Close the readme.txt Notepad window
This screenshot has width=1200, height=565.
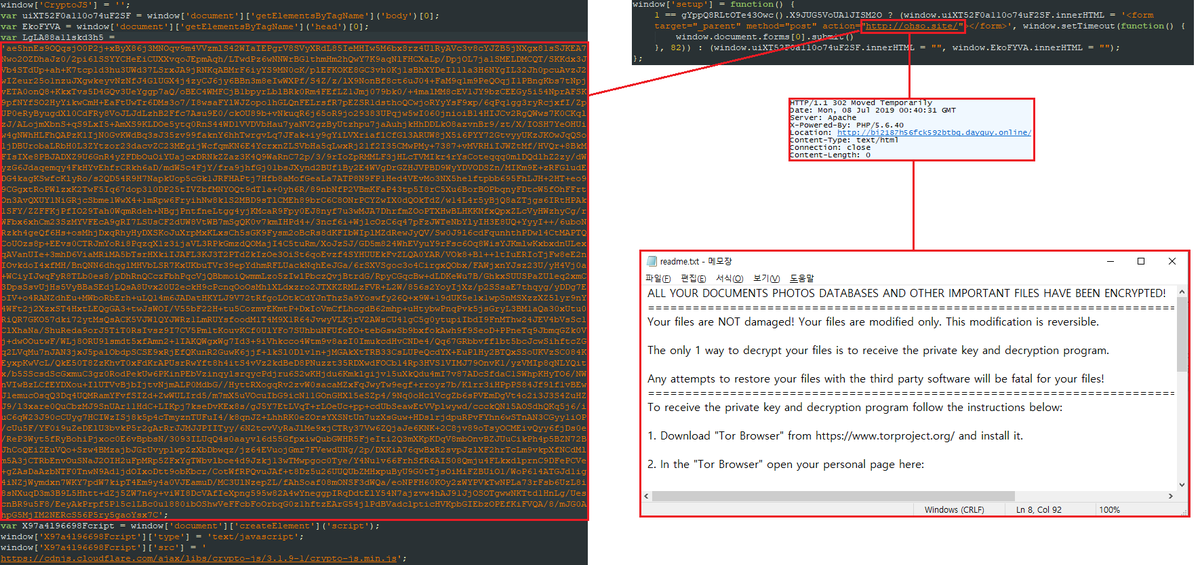[1170, 260]
